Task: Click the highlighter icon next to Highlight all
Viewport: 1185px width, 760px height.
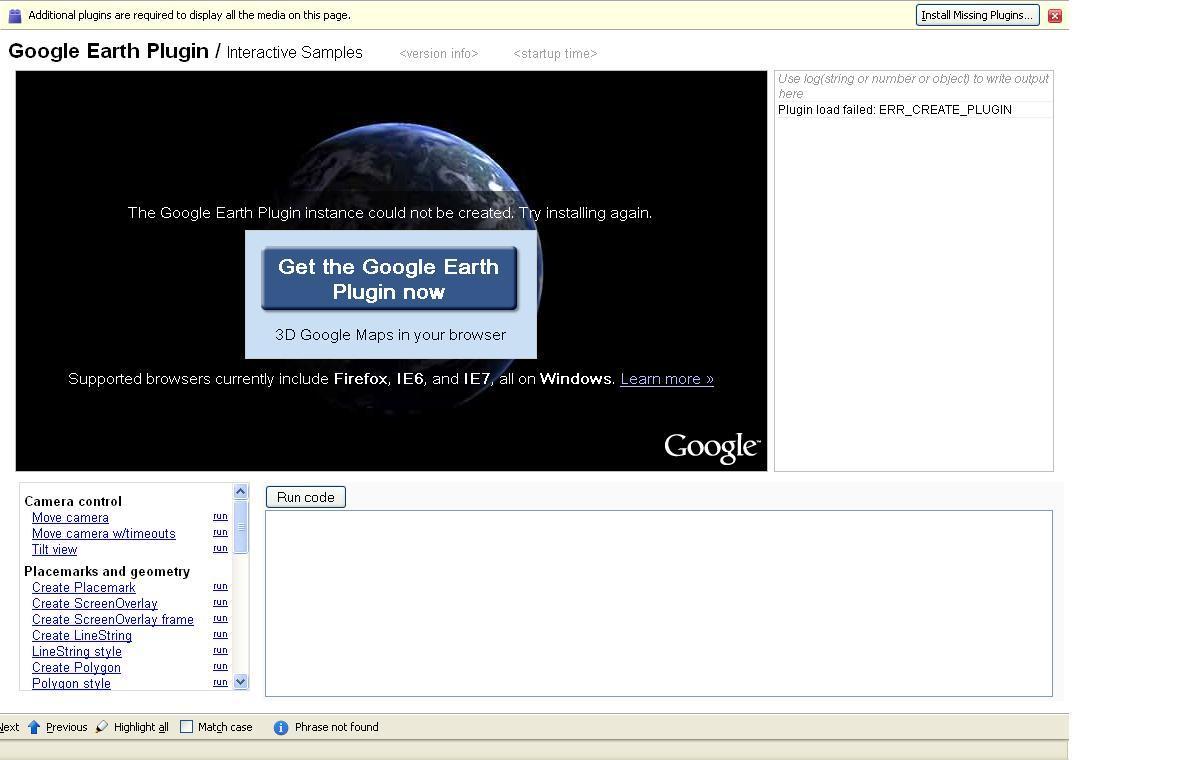Action: tap(100, 726)
